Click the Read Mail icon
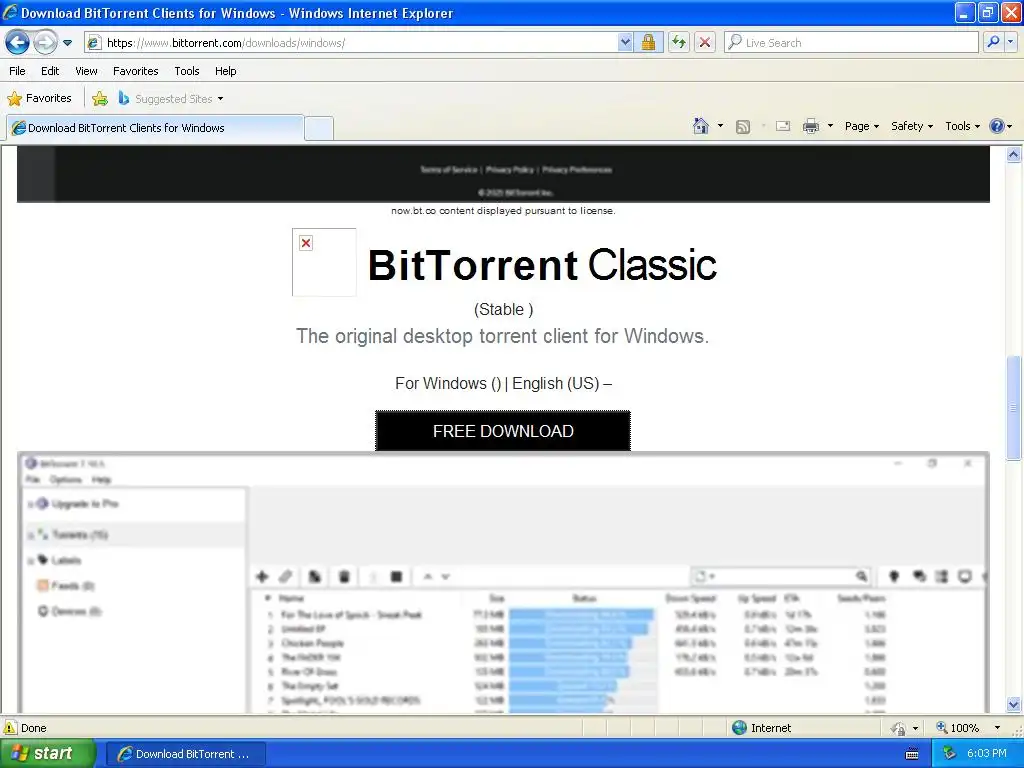Screen dimensions: 1024x768 pyautogui.click(x=783, y=126)
